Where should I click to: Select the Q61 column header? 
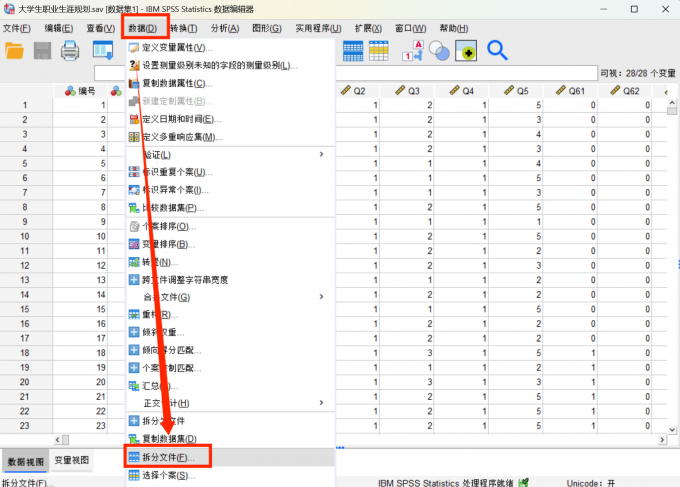coord(570,91)
